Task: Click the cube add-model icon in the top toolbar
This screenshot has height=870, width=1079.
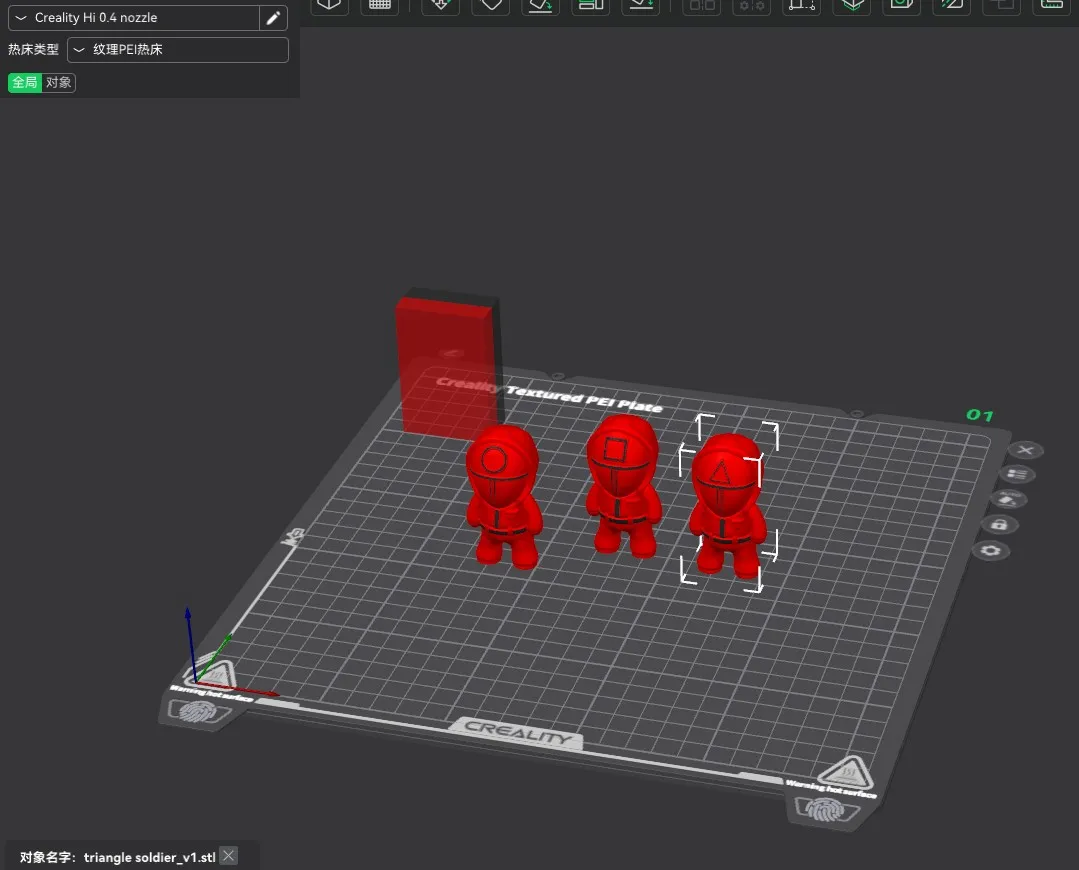Action: coord(329,6)
